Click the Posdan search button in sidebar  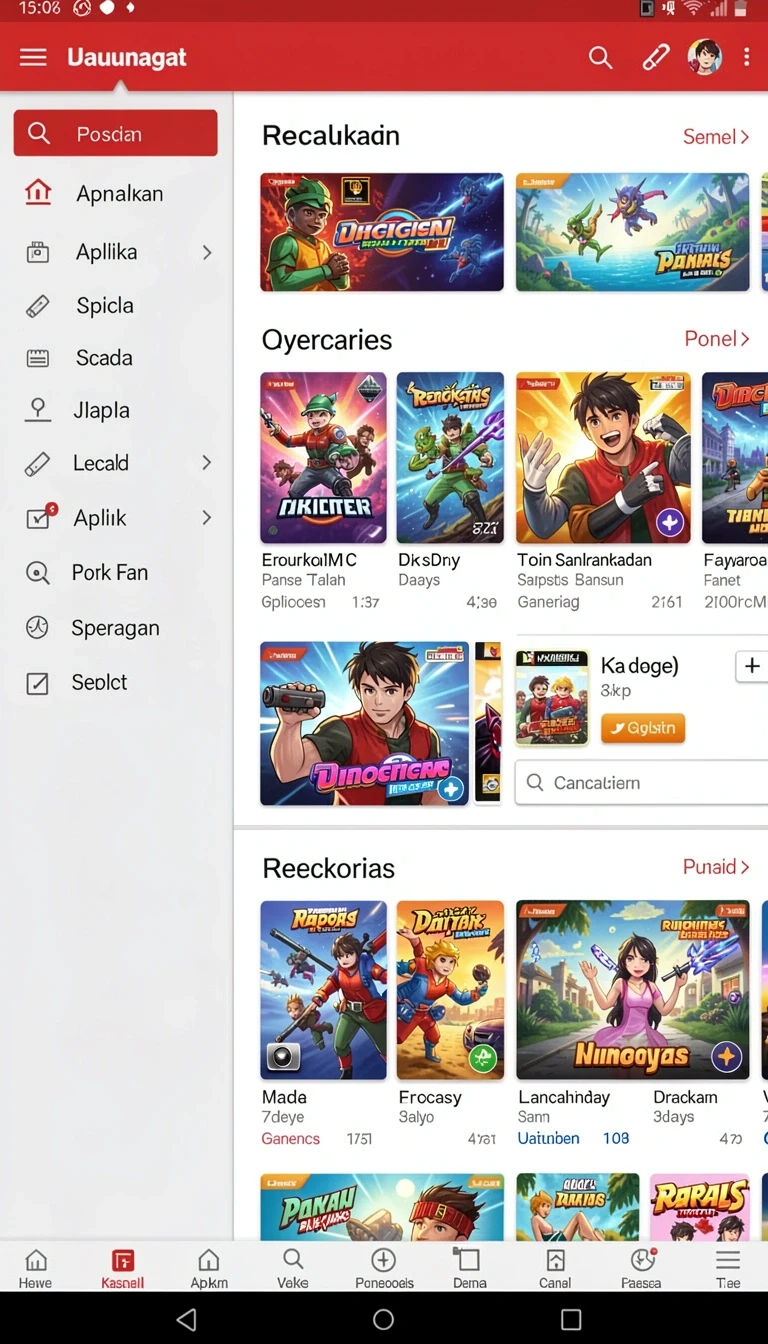click(x=115, y=133)
